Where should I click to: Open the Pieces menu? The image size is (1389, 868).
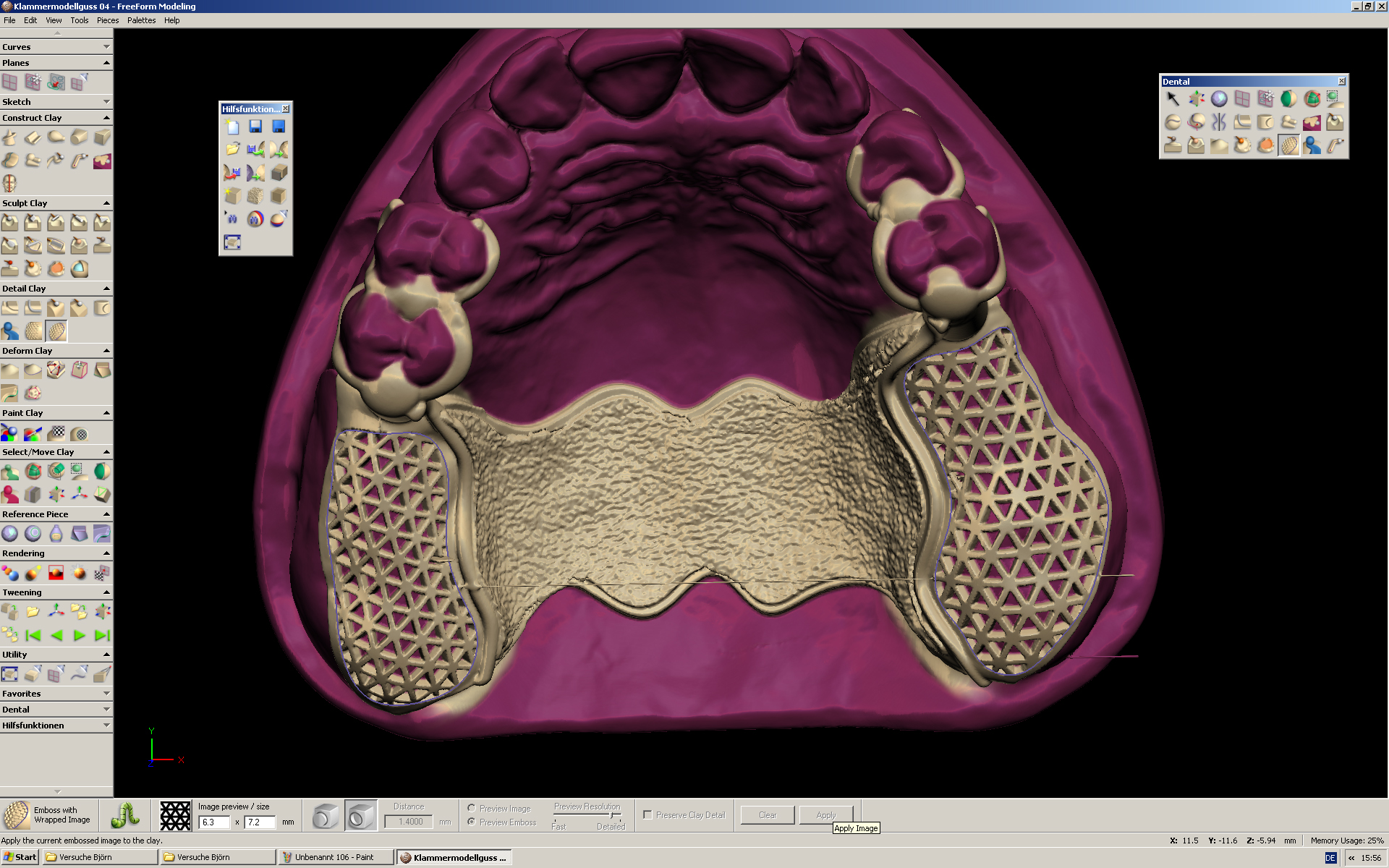[108, 20]
